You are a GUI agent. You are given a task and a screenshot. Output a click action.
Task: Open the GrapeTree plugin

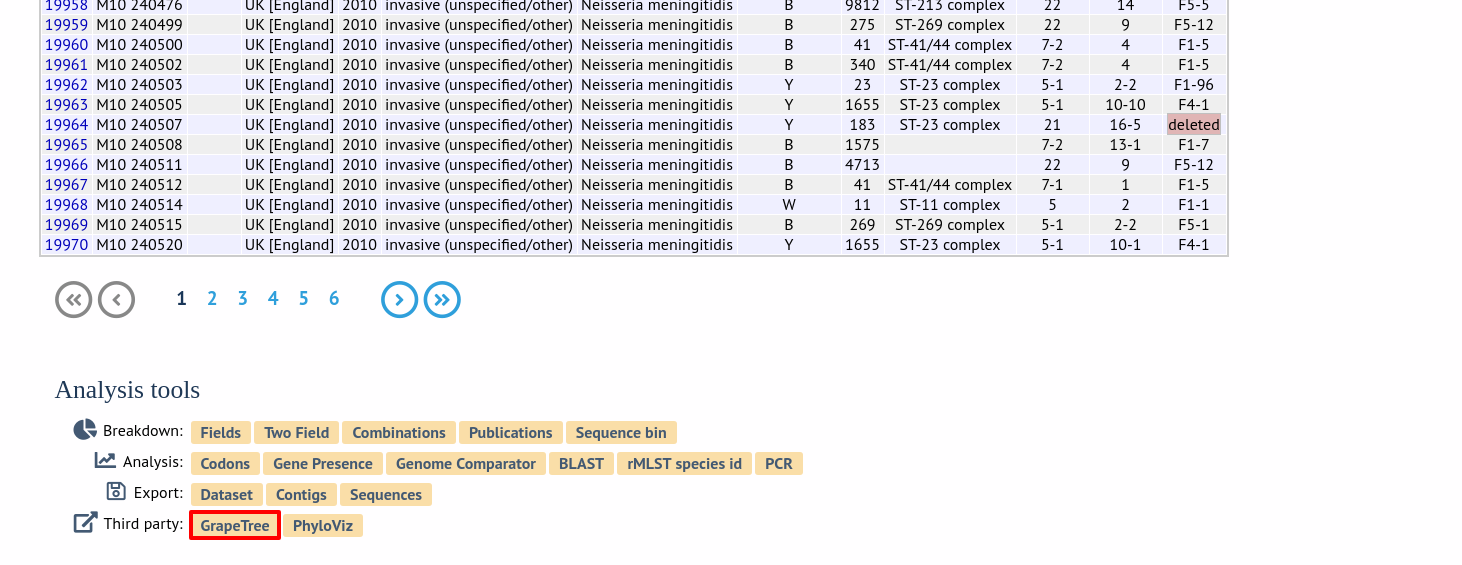pyautogui.click(x=235, y=525)
